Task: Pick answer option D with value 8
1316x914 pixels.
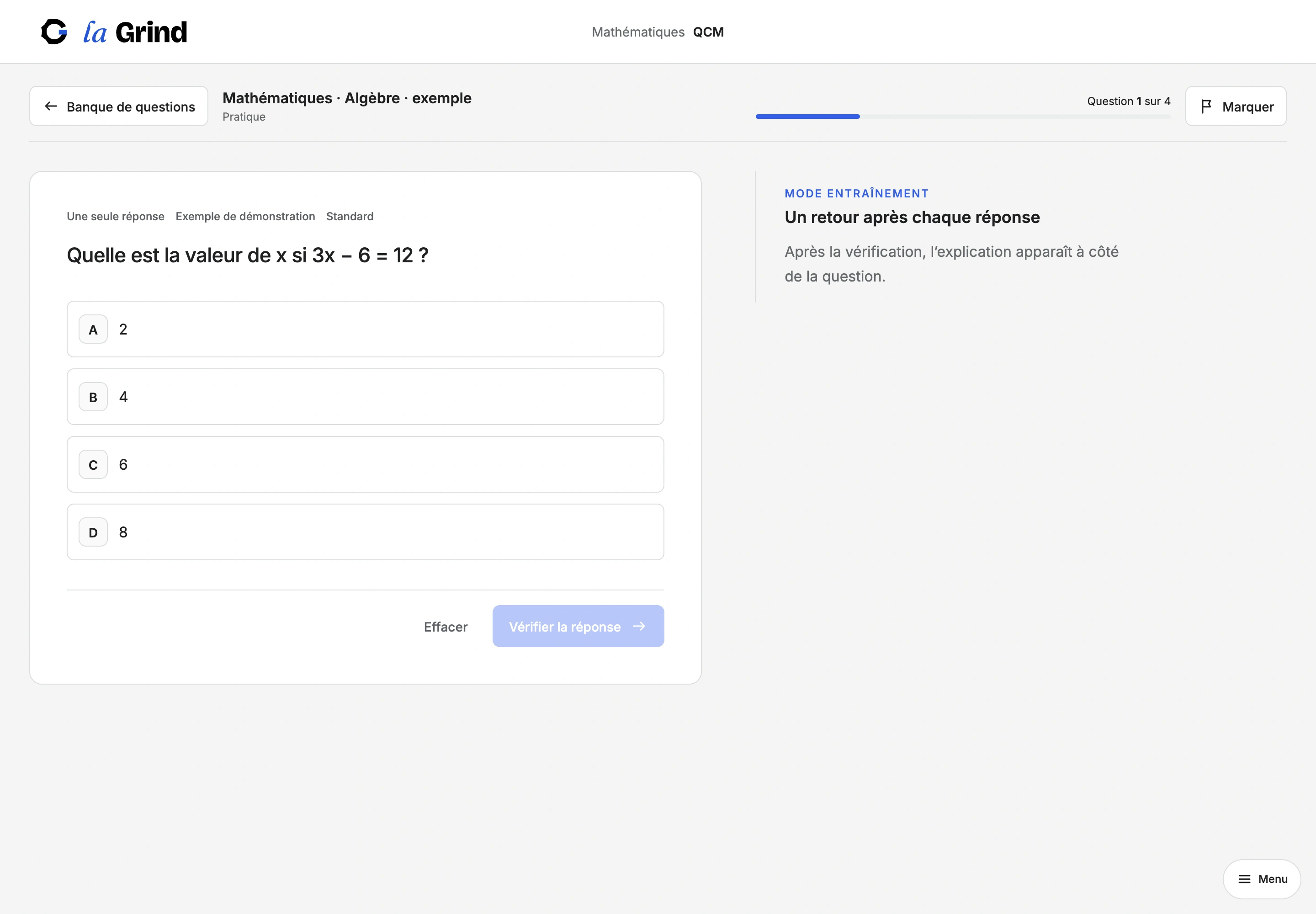Action: [366, 532]
